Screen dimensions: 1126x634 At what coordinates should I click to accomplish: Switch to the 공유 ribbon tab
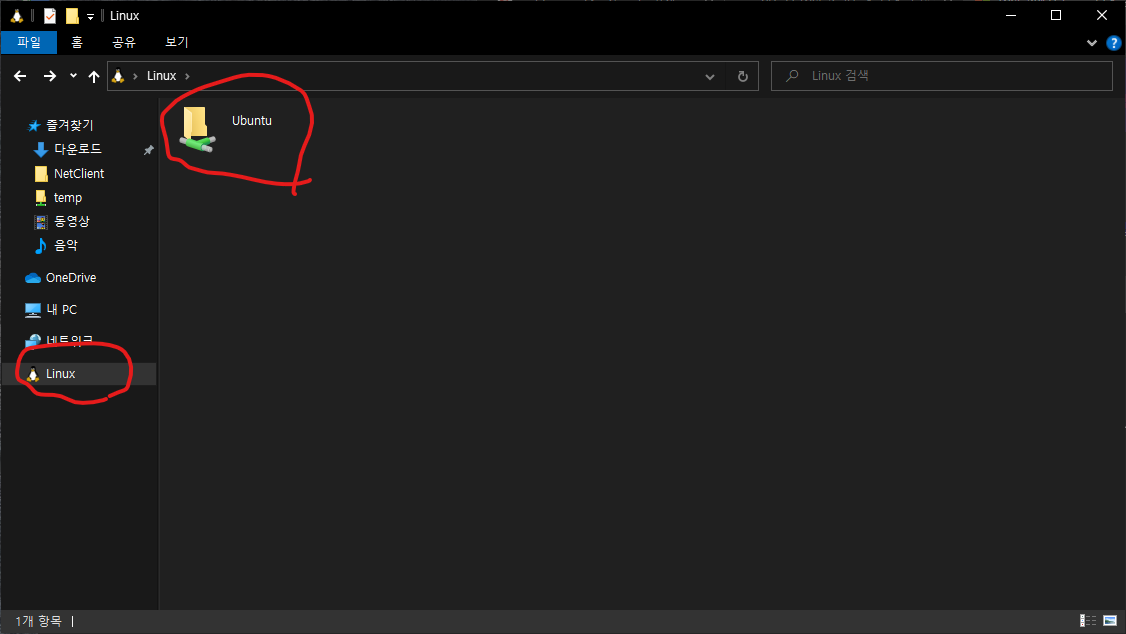click(x=124, y=42)
